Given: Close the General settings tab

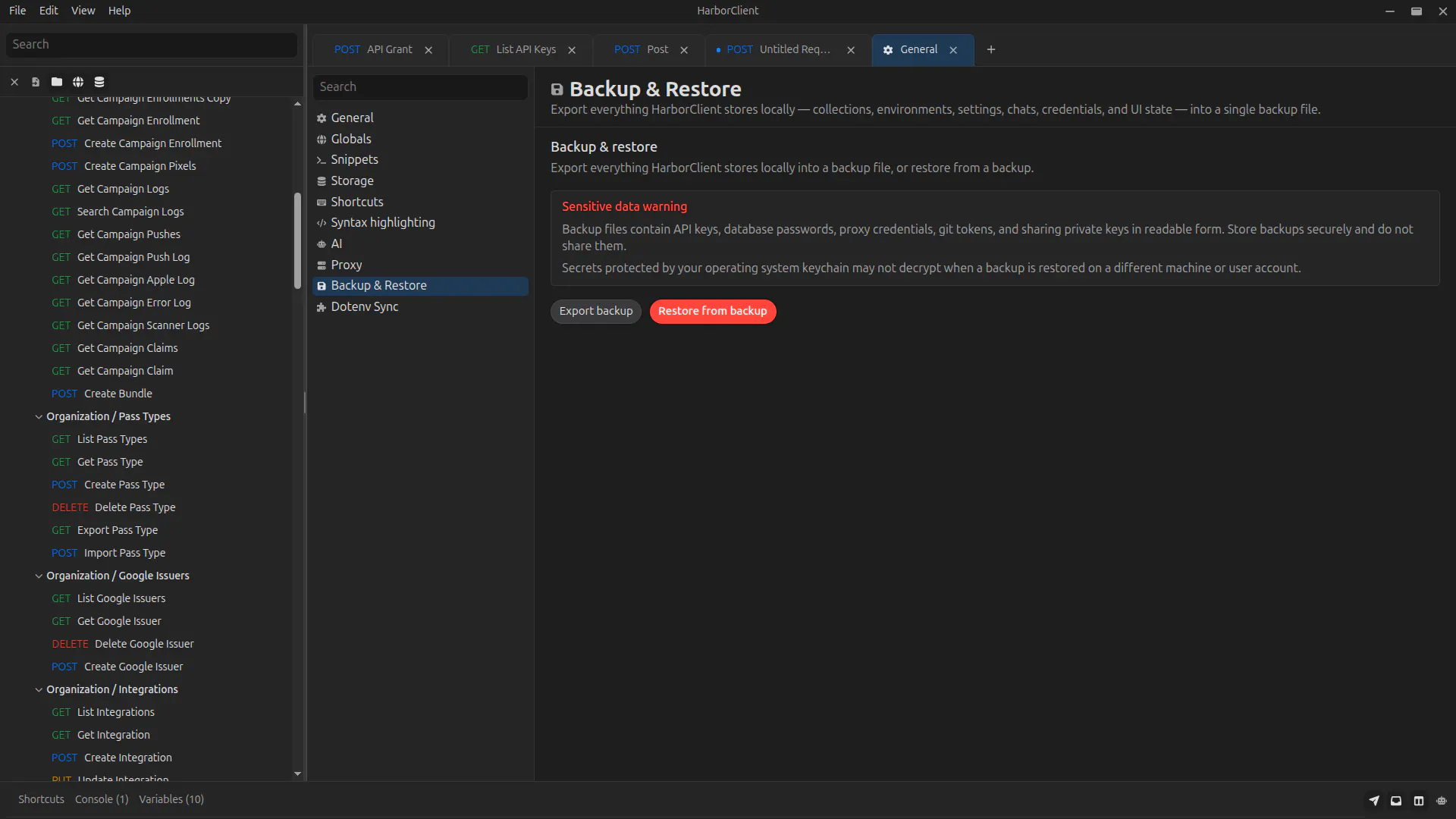Looking at the screenshot, I should [953, 50].
